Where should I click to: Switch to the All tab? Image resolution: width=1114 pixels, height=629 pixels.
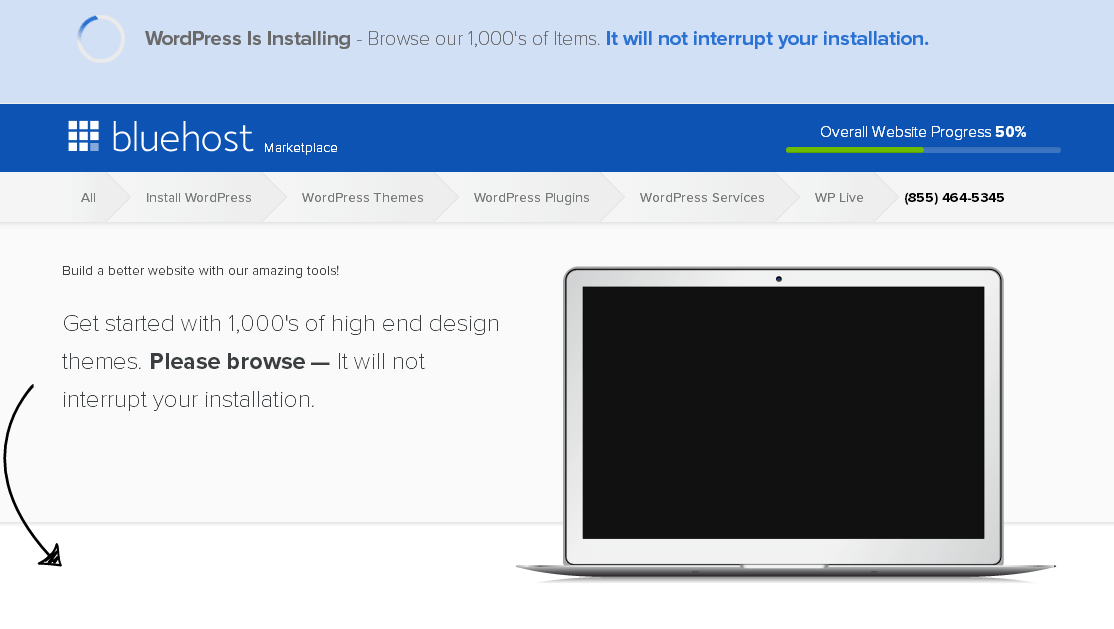(x=88, y=197)
